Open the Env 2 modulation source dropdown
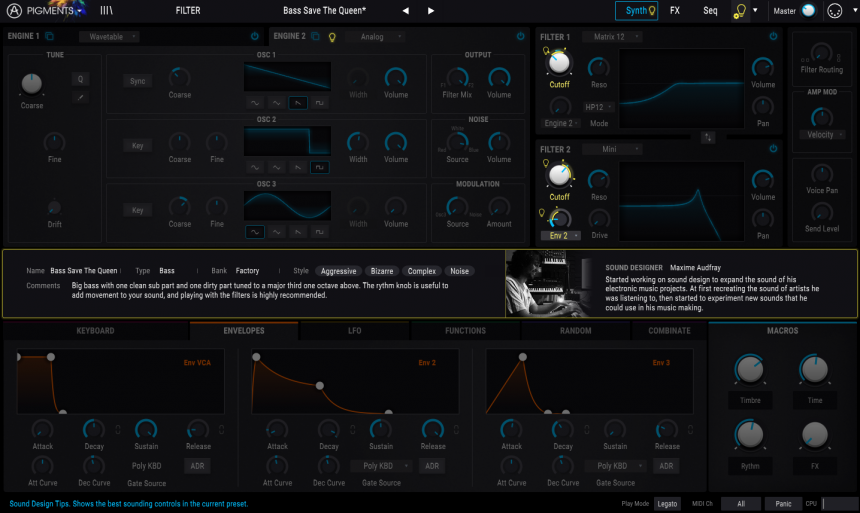 click(561, 235)
